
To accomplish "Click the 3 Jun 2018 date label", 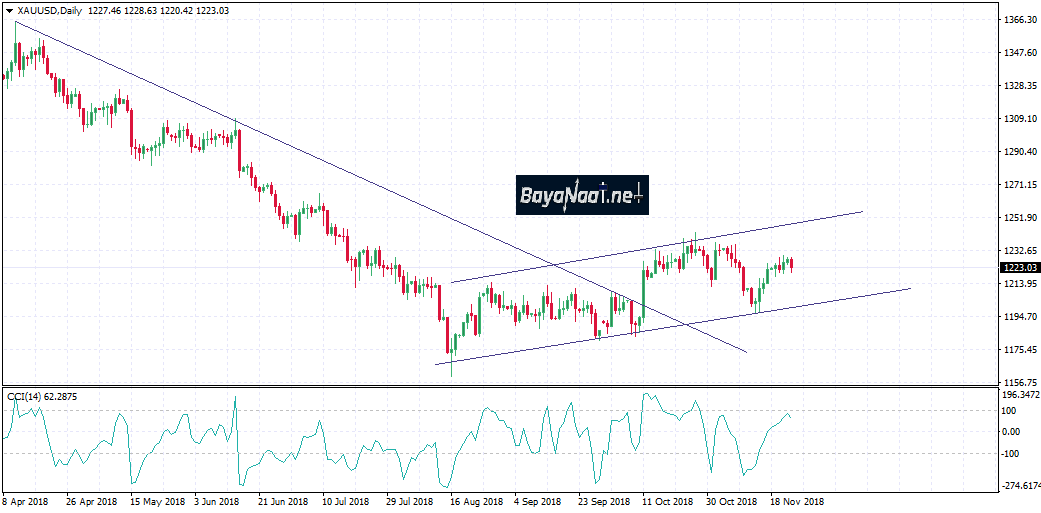I will point(217,501).
